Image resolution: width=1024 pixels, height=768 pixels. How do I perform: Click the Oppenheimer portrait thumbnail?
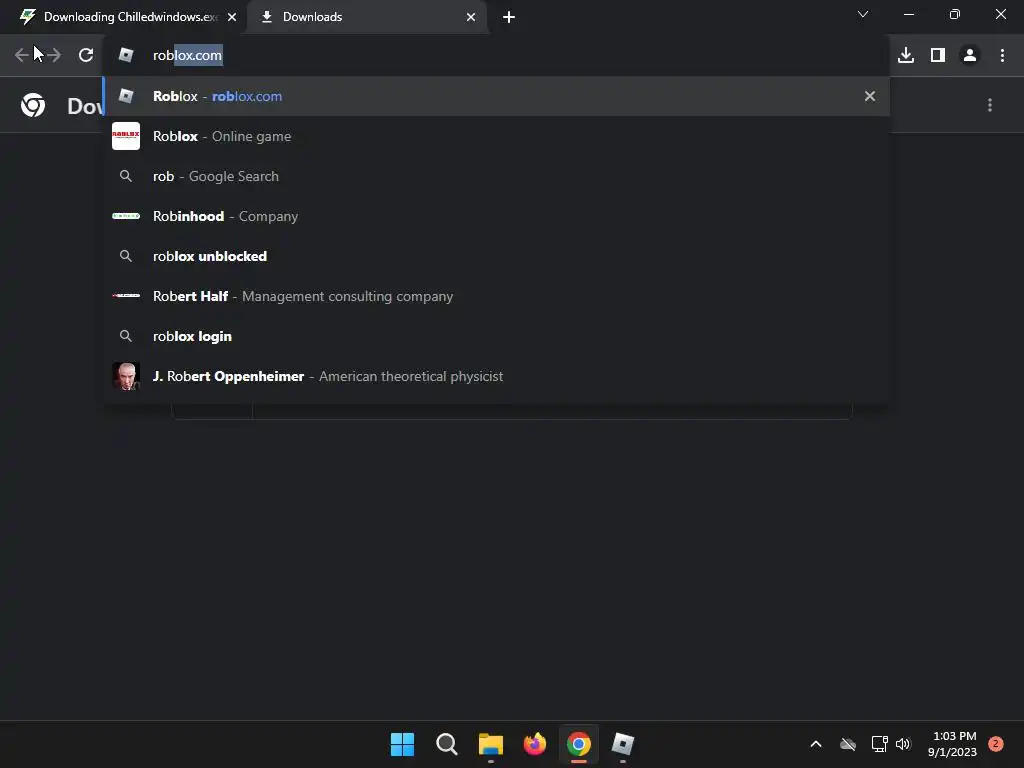point(126,376)
